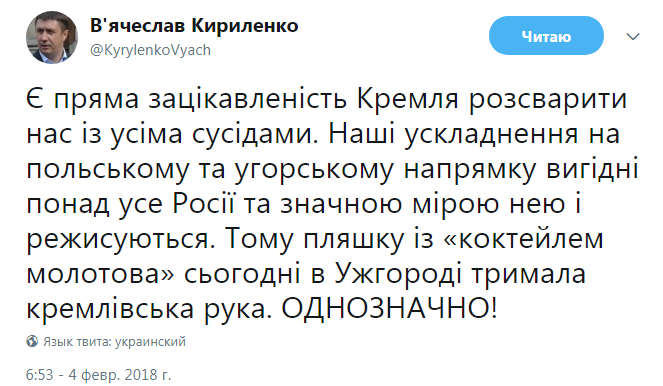The width and height of the screenshot is (663, 386).
Task: Click the capitalized word ОДНОЗНАЧНО!
Action: [389, 309]
